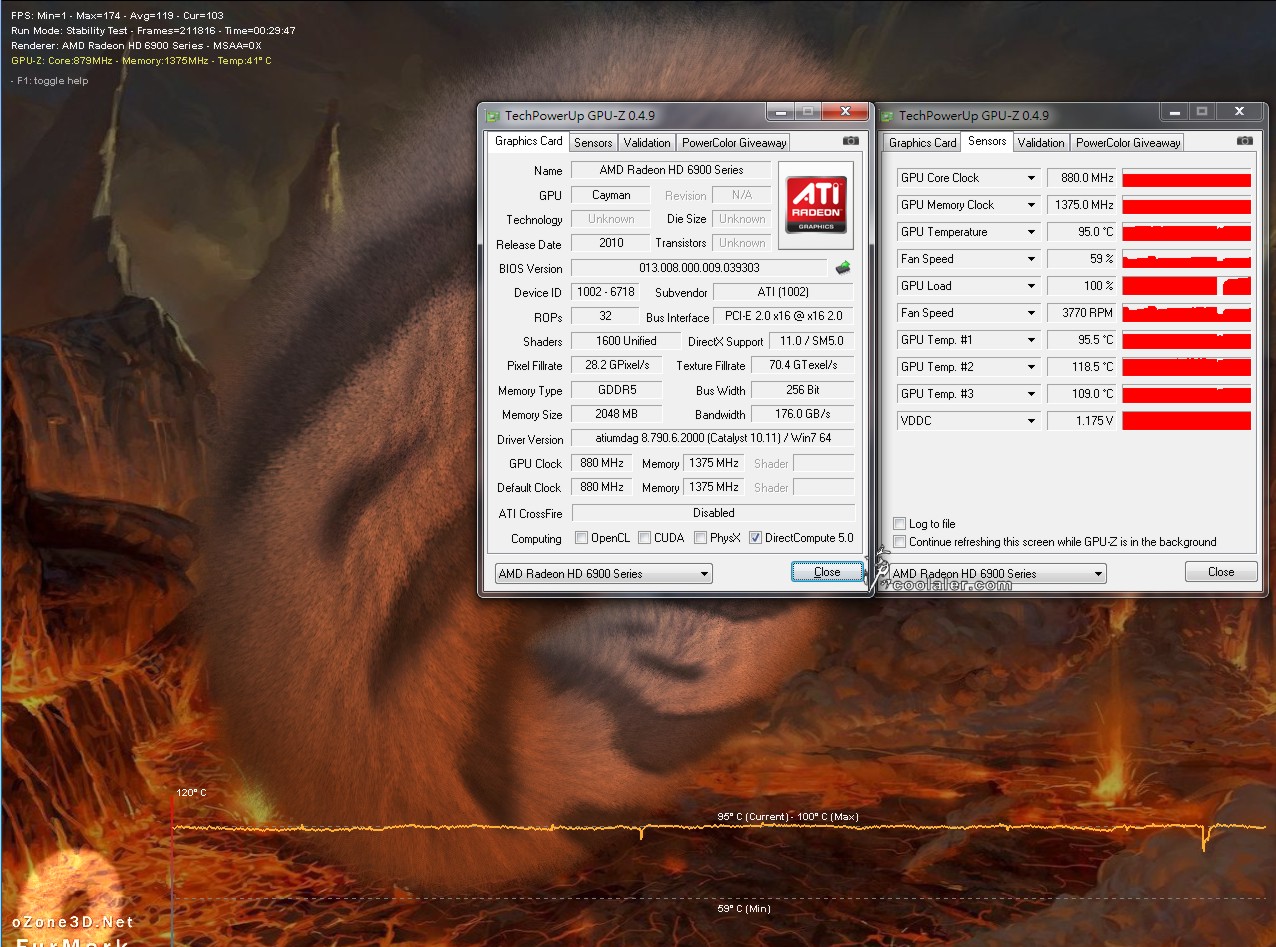The image size is (1276, 947).
Task: Click the 2048 MB Memory Size value
Action: click(x=617, y=414)
